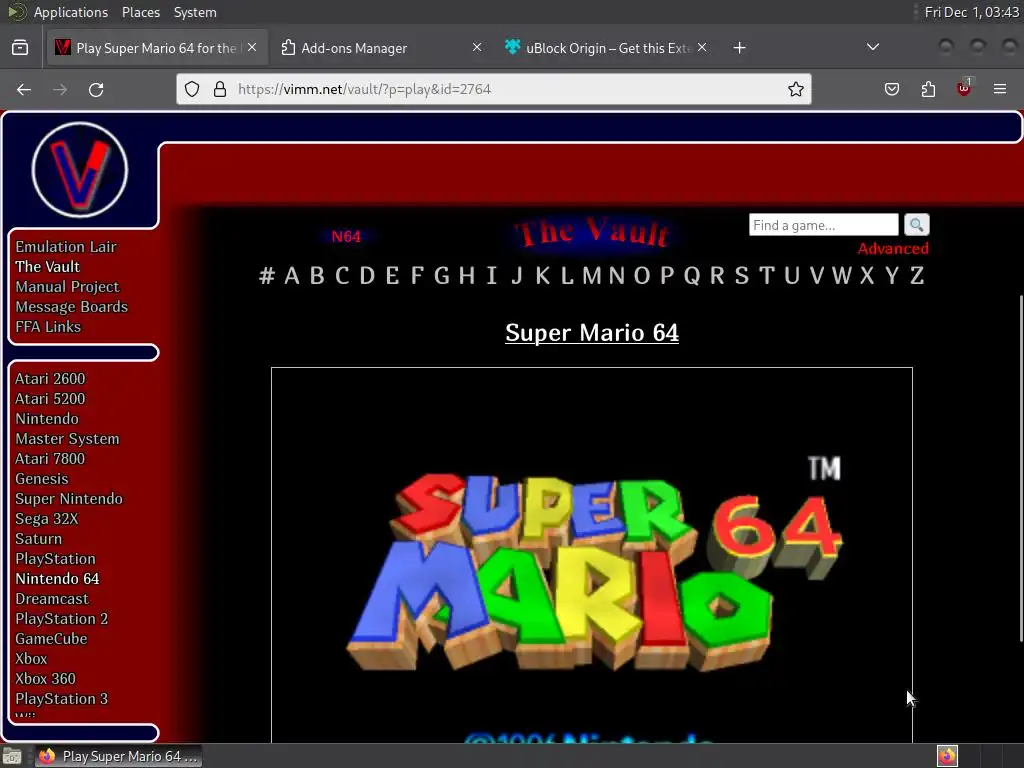1024x768 pixels.
Task: Click the distro logo beside Applications
Action: tap(16, 12)
